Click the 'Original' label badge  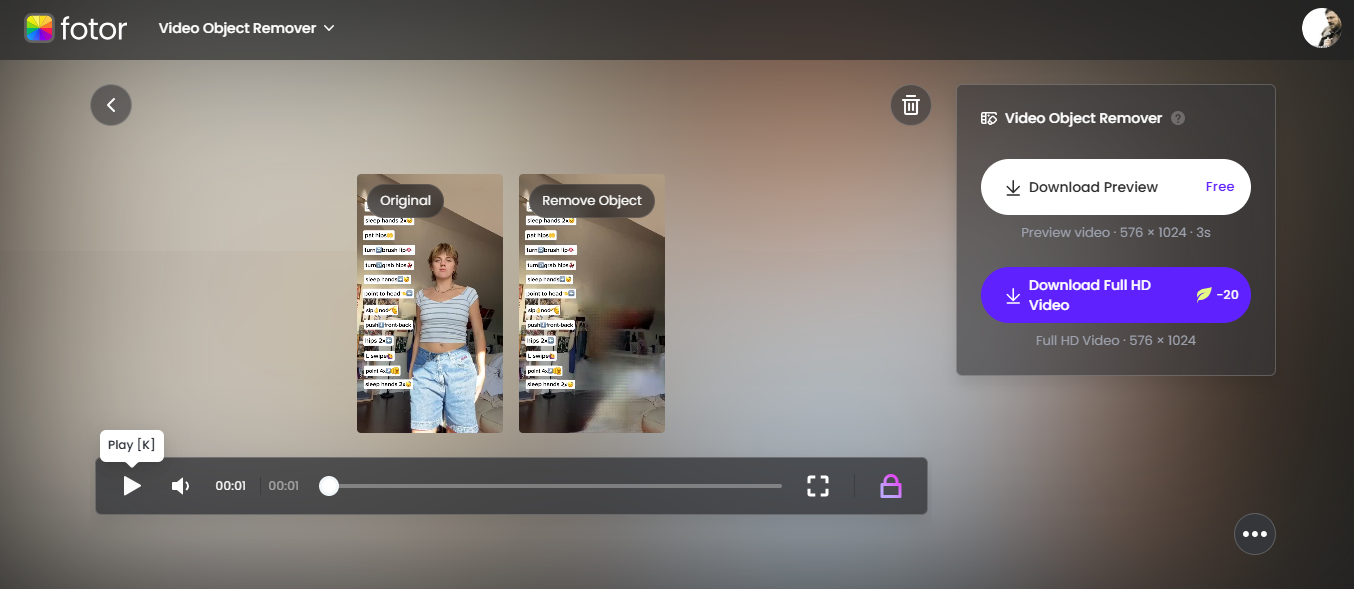(406, 201)
